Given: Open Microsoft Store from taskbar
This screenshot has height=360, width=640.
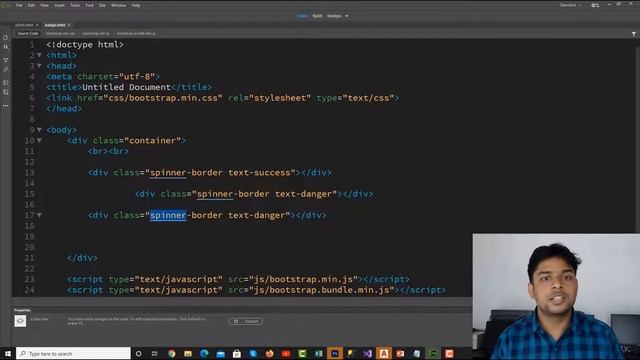Looking at the screenshot, I should [x=237, y=353].
